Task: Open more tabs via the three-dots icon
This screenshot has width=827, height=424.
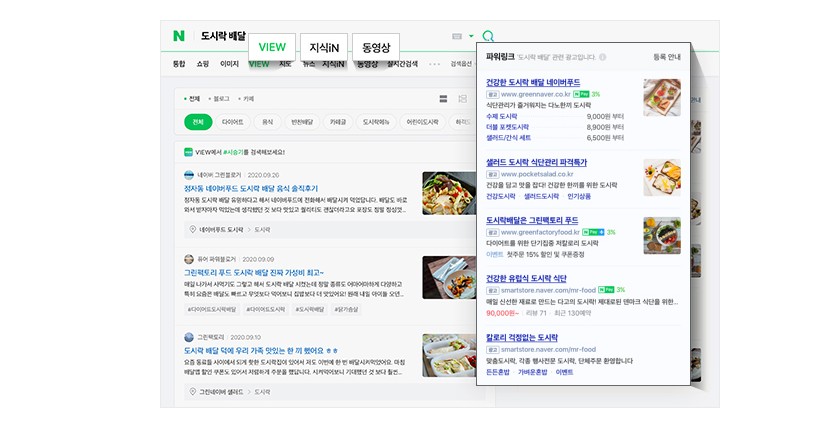Action: (x=434, y=64)
